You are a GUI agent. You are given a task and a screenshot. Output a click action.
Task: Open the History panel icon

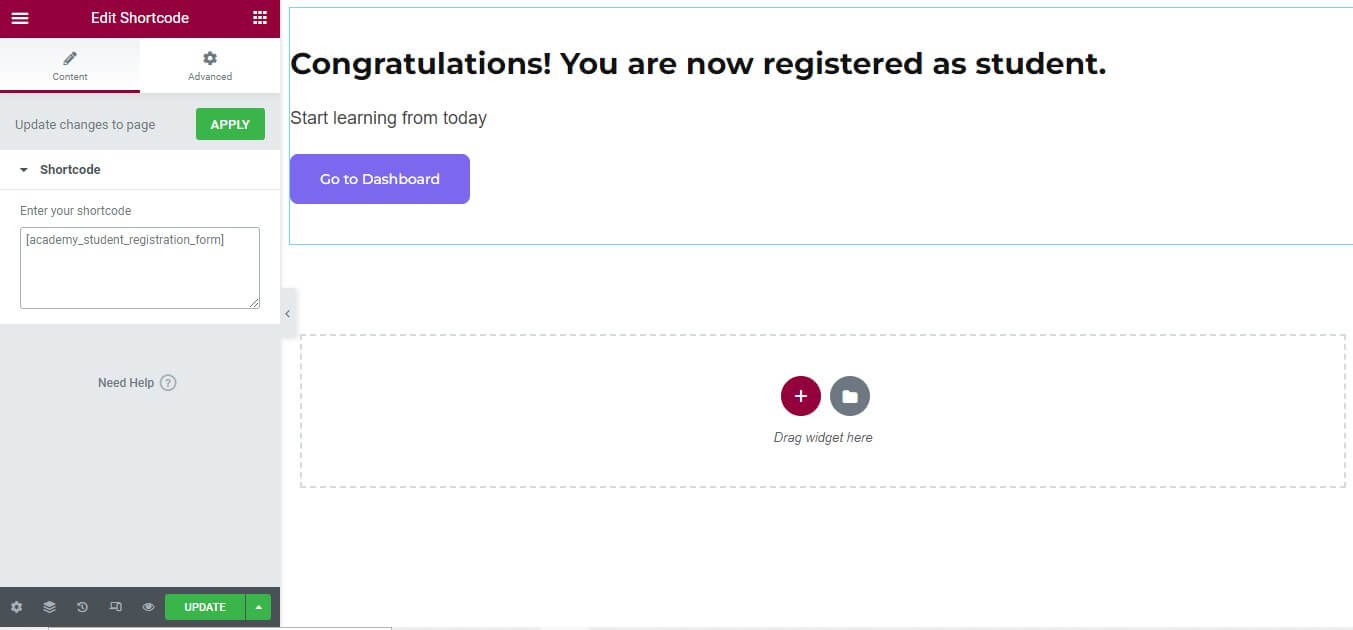coord(82,607)
